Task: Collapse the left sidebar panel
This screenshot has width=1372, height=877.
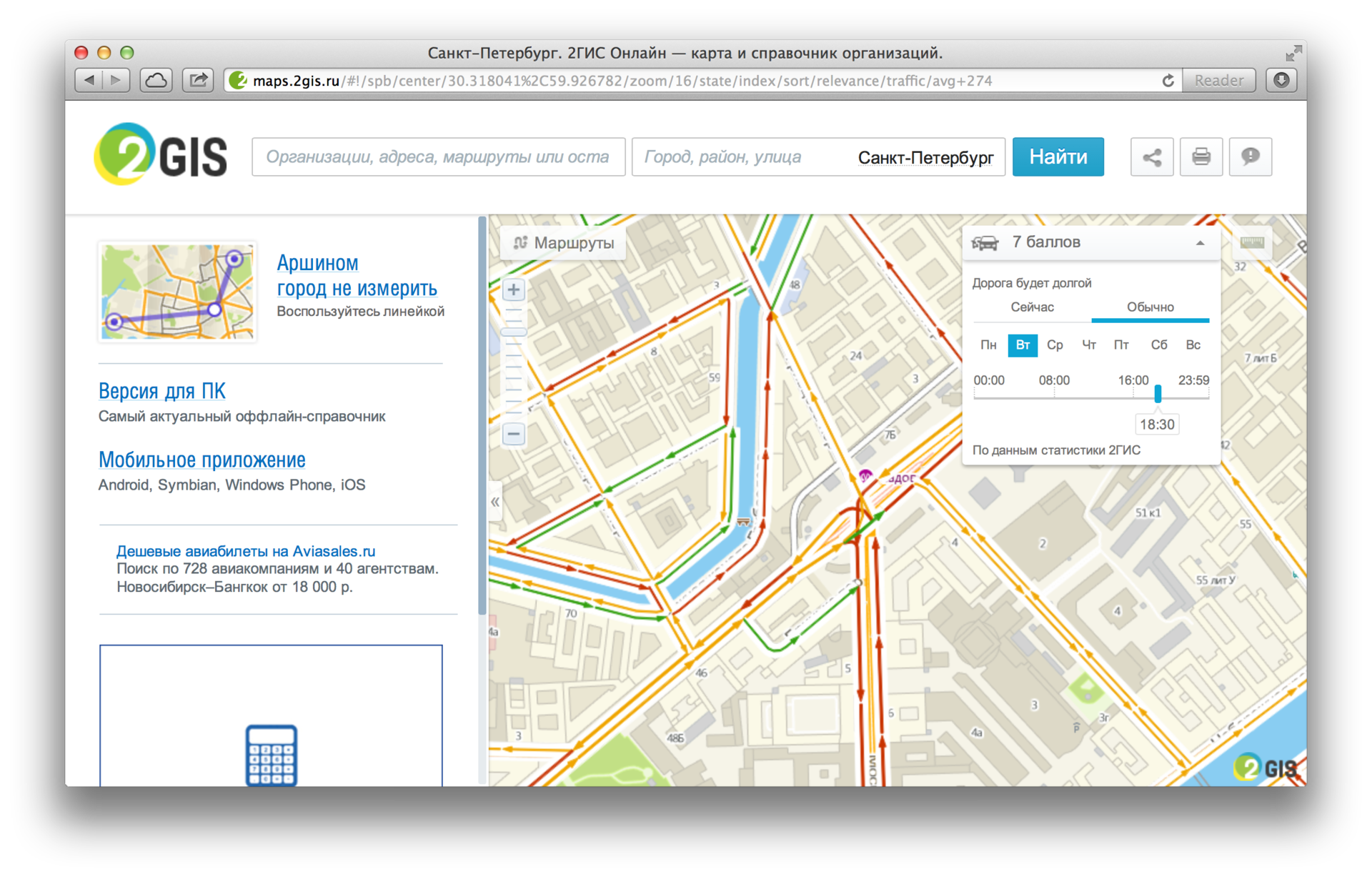Action: click(494, 502)
